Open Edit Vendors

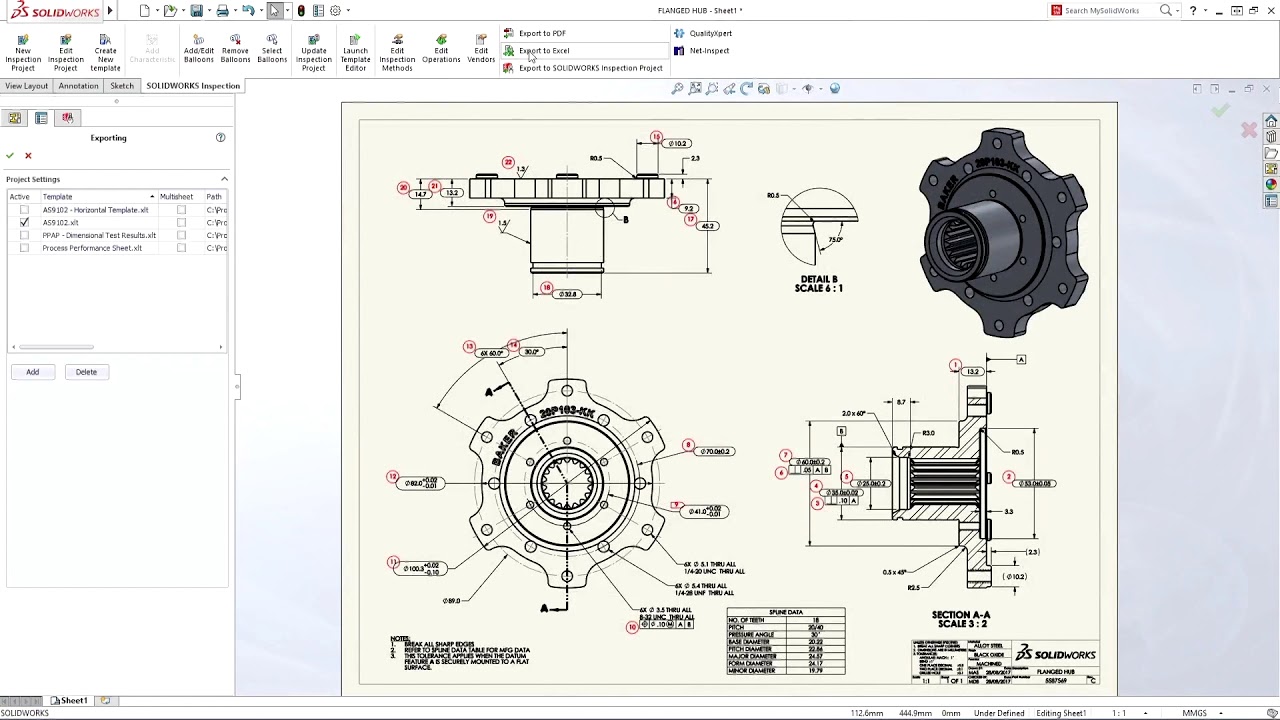481,48
